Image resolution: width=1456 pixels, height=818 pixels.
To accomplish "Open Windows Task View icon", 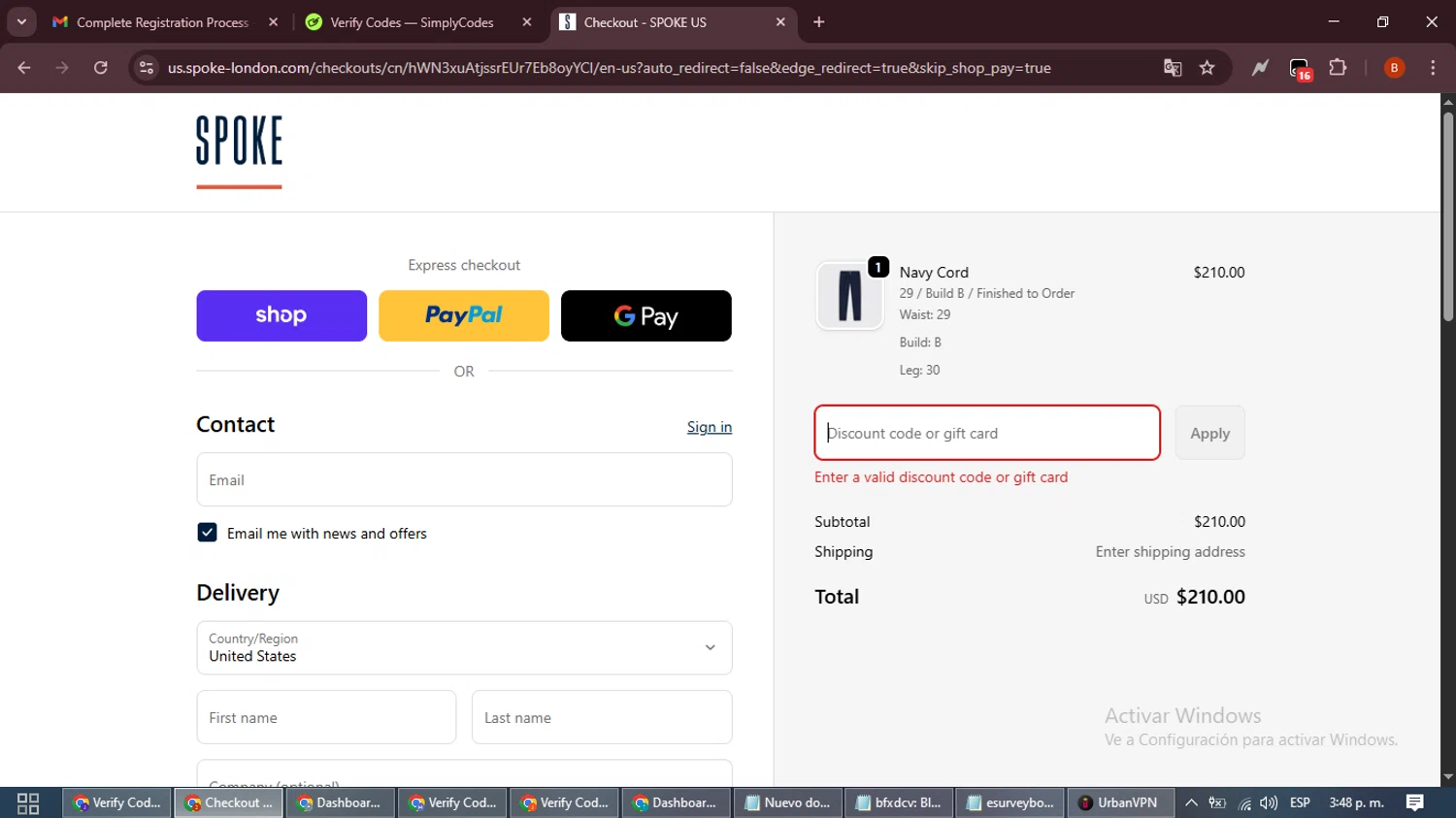I will pyautogui.click(x=28, y=803).
